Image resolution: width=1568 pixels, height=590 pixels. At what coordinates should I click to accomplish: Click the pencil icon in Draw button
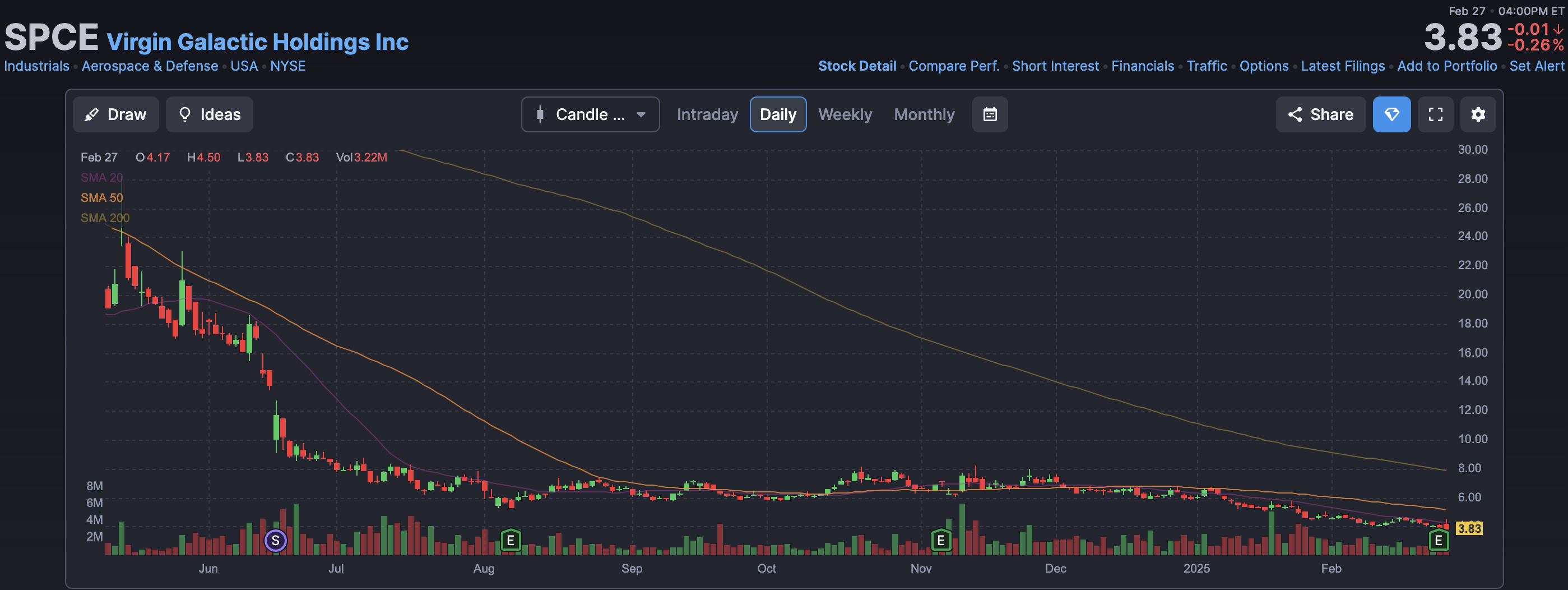coord(91,114)
